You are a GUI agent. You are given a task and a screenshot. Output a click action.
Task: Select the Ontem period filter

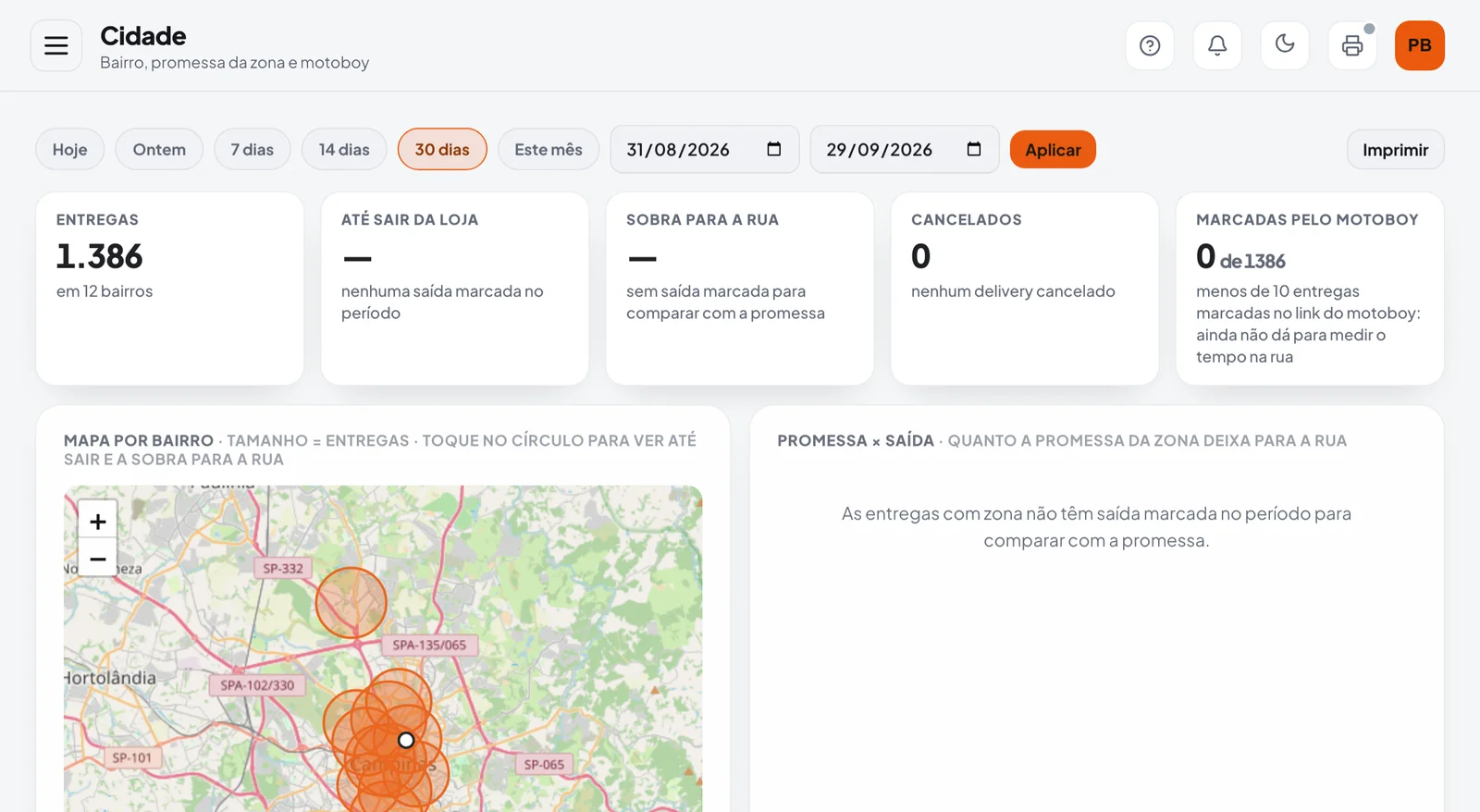159,150
